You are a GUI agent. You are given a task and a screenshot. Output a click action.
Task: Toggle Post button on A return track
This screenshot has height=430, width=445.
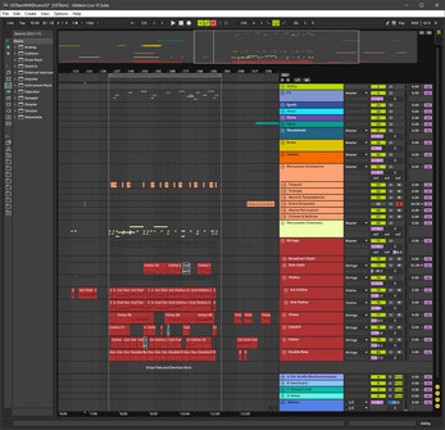tap(398, 377)
